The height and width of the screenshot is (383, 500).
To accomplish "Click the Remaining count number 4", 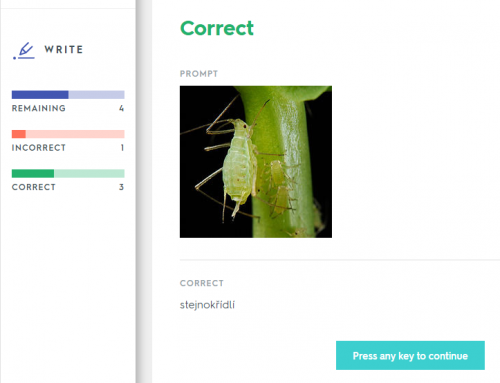I will [121, 108].
